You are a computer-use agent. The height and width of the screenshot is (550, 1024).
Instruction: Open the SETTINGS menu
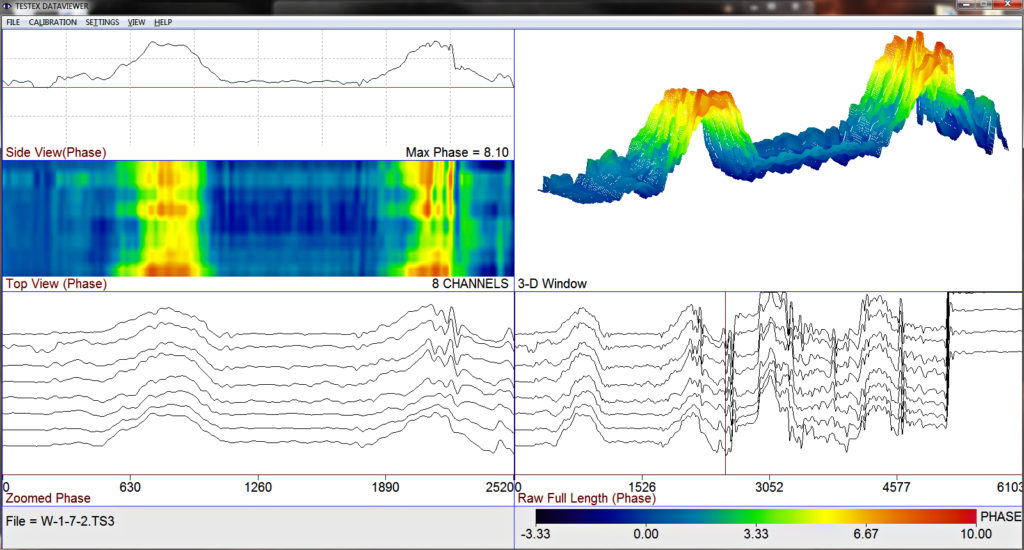(102, 22)
